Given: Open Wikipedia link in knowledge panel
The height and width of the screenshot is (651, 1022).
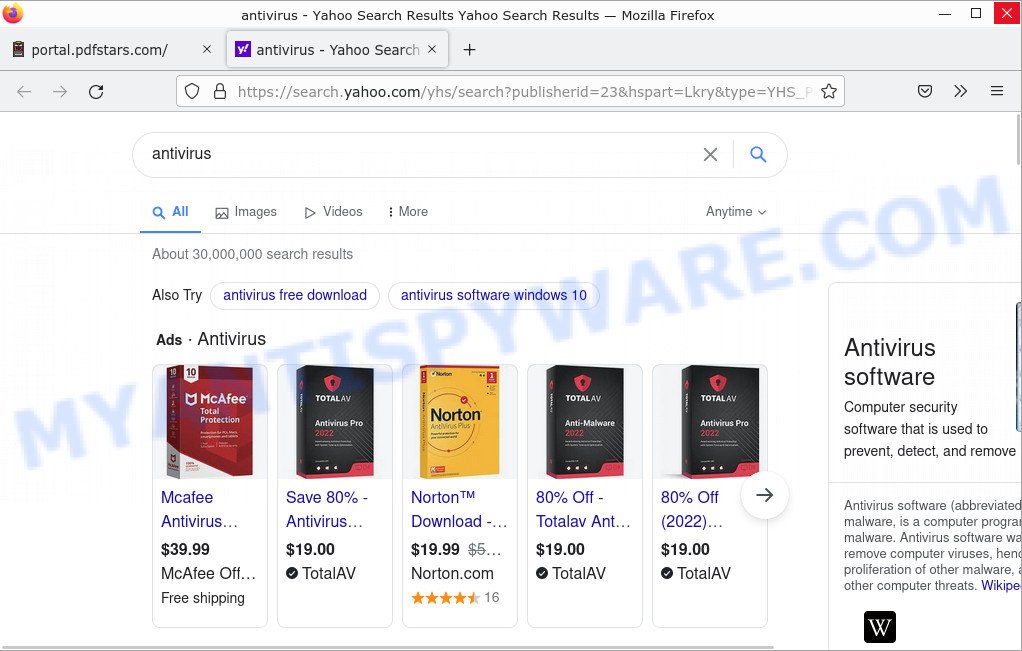Looking at the screenshot, I should 1000,585.
